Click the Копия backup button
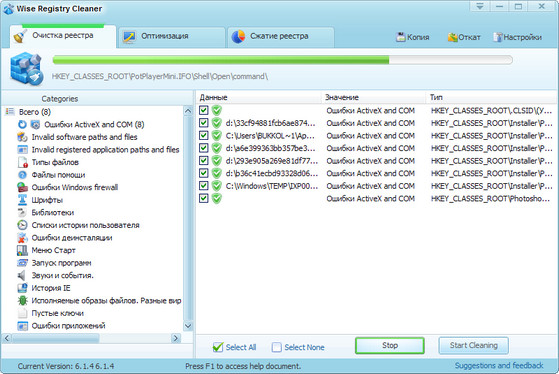Viewport: 559px width, 374px height. 412,37
